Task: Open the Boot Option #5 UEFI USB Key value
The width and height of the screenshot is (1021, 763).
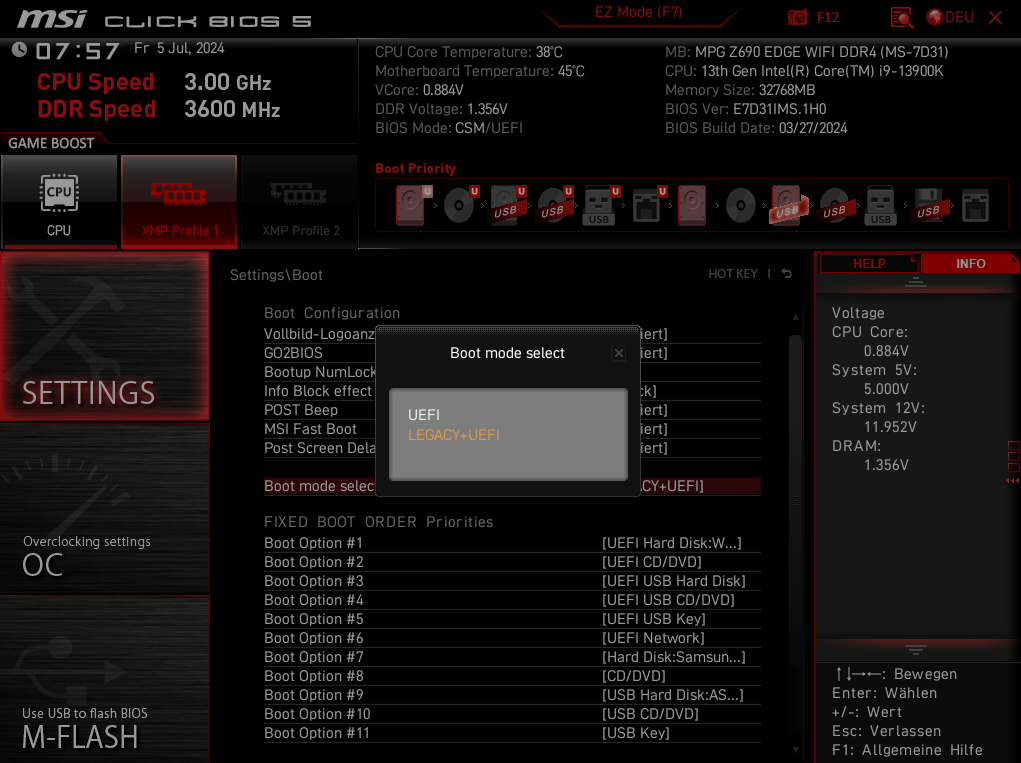Action: coord(654,618)
